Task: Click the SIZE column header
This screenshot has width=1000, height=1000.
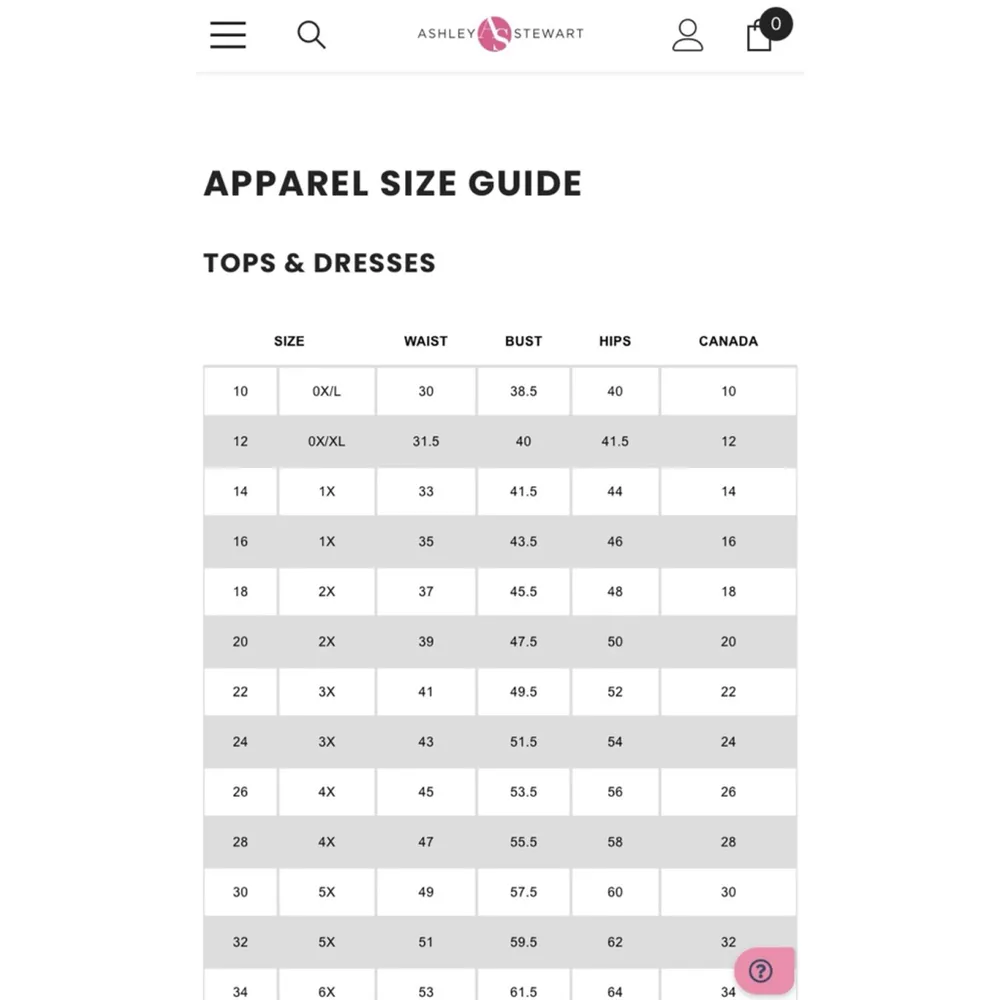Action: (x=289, y=341)
